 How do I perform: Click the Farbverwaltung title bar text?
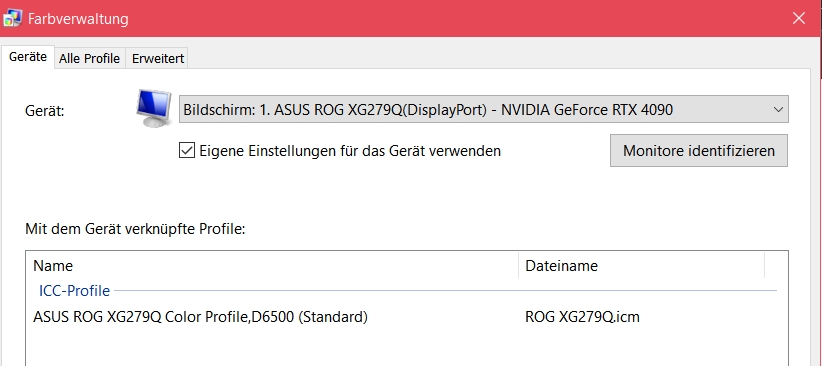click(x=78, y=19)
